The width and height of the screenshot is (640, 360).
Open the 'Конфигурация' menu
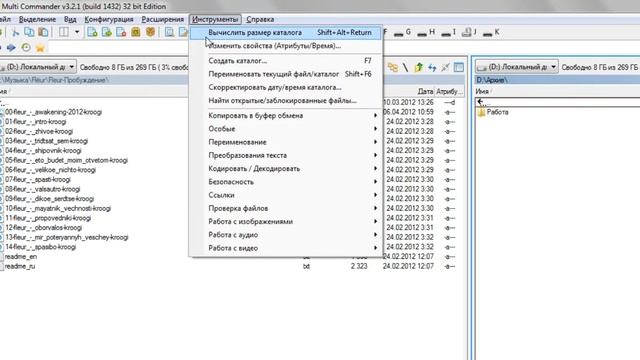109,20
